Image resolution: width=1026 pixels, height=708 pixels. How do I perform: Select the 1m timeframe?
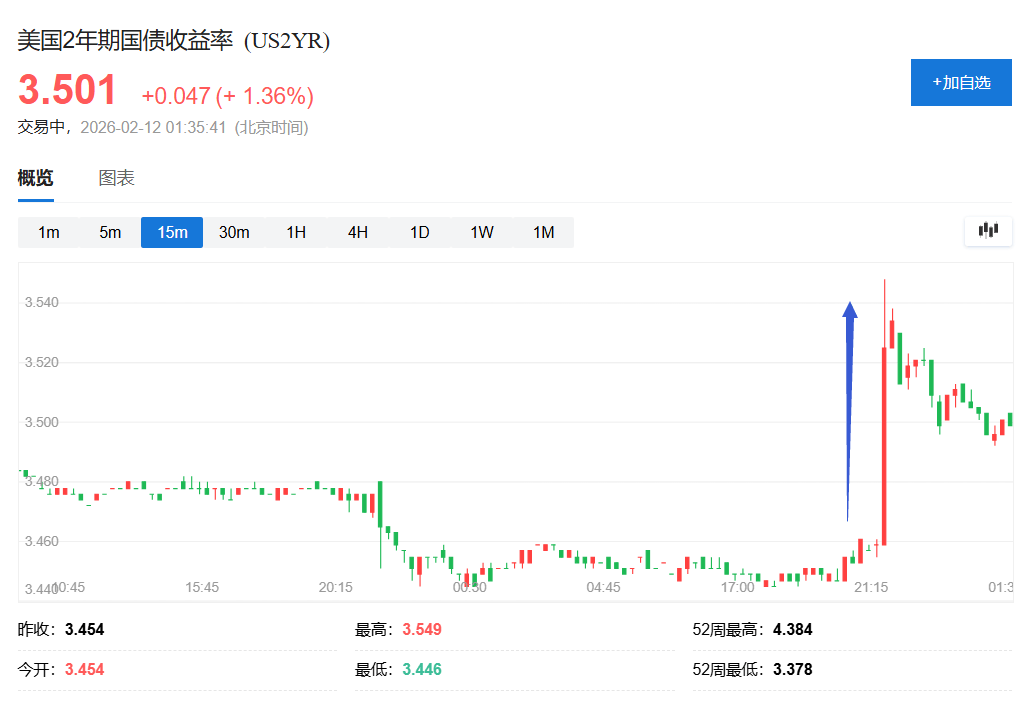[x=49, y=232]
